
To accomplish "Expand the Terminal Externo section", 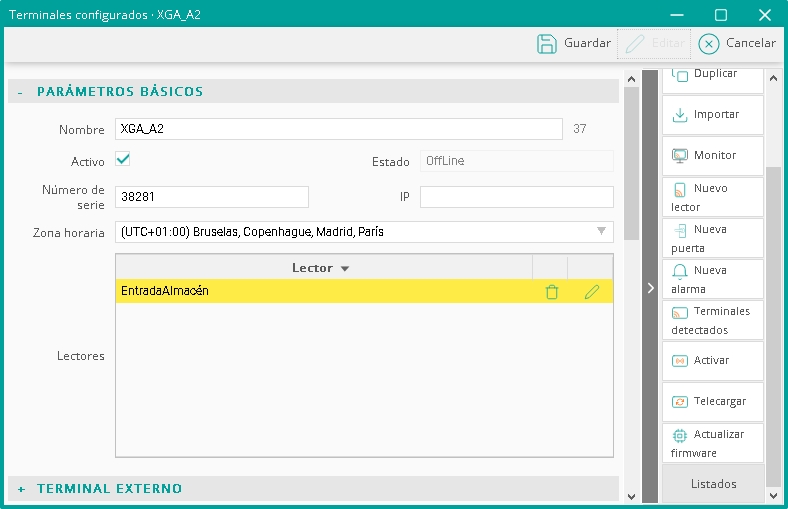I will click(x=20, y=489).
